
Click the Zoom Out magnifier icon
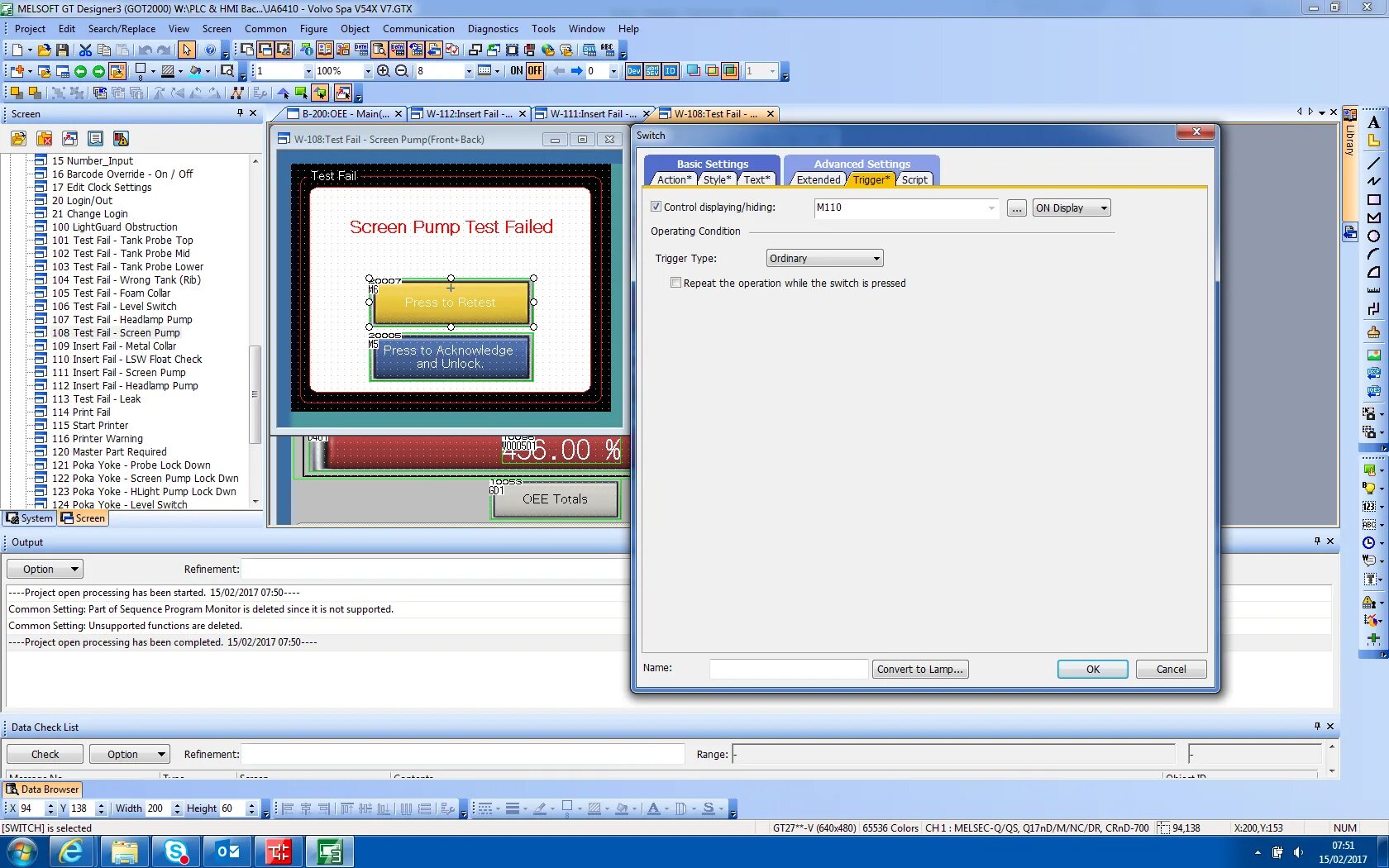click(x=402, y=71)
